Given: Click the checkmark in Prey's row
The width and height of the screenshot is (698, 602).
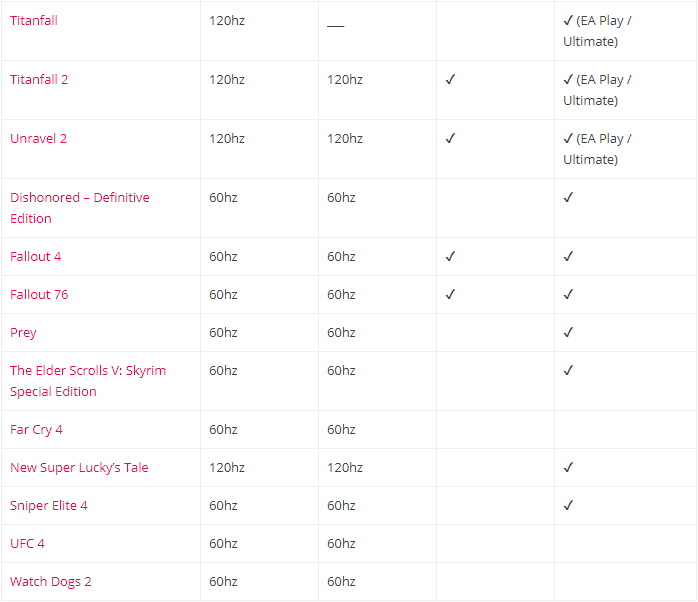Looking at the screenshot, I should pos(568,333).
